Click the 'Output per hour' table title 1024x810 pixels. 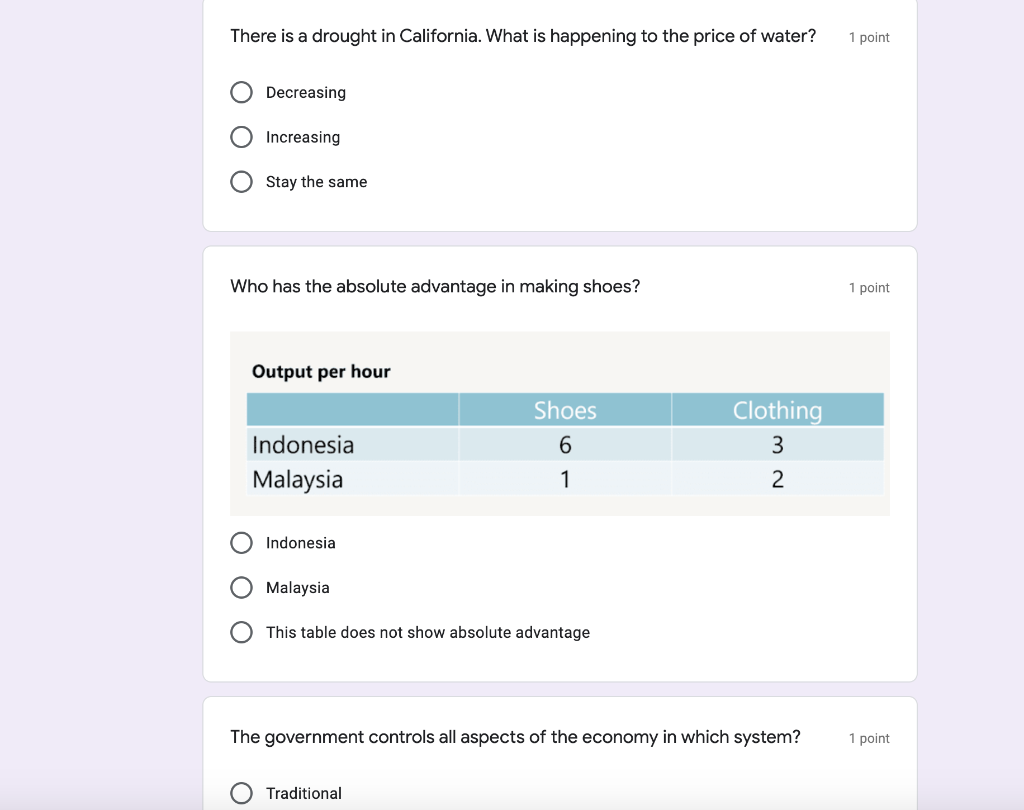pyautogui.click(x=321, y=372)
